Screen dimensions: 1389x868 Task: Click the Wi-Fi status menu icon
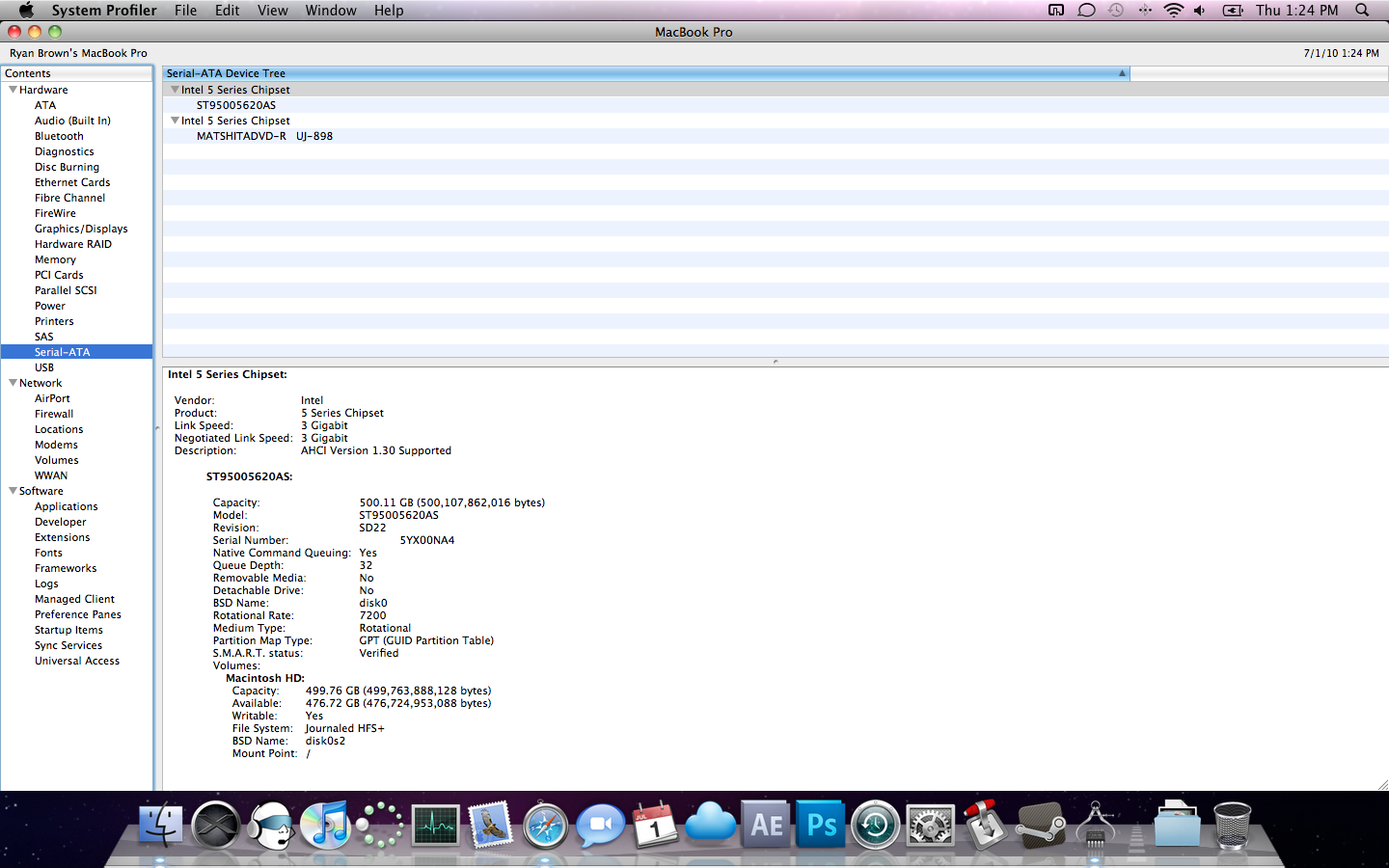point(1173,10)
